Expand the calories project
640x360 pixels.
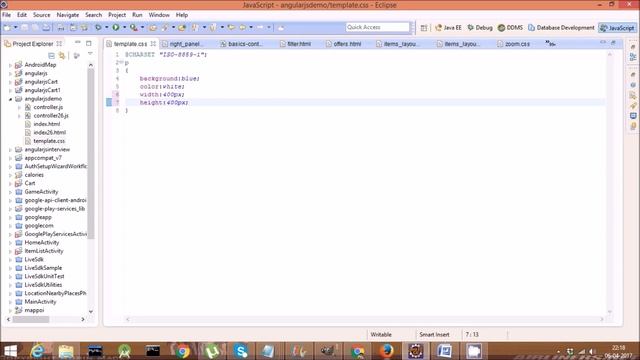(10, 175)
